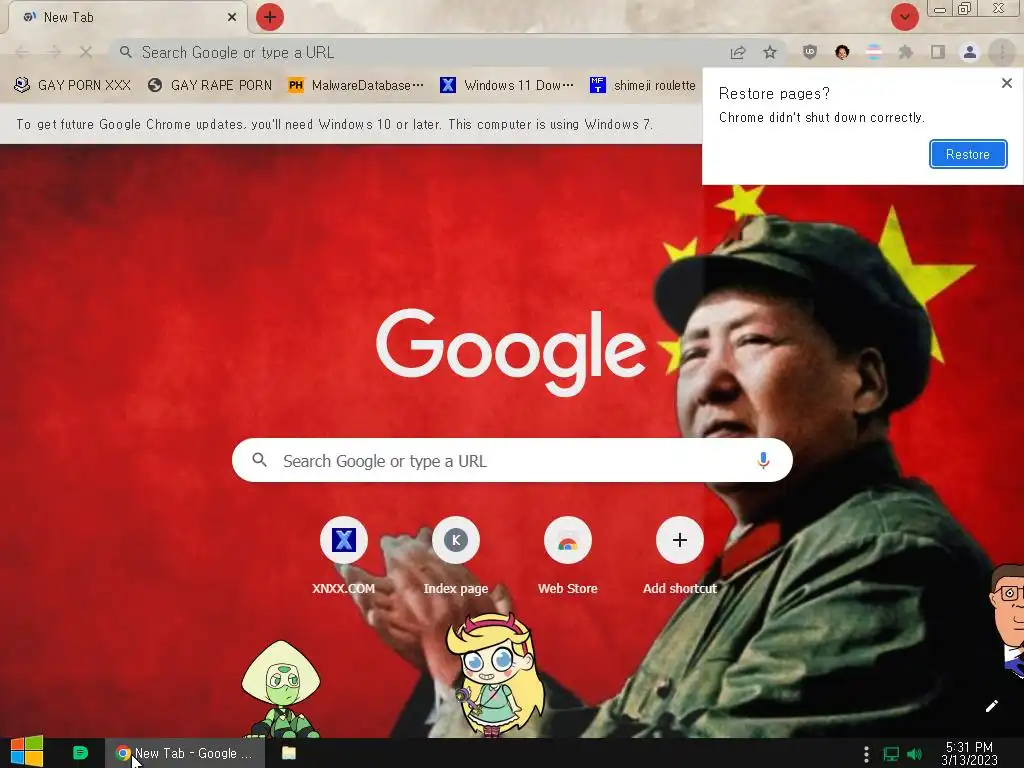This screenshot has height=768, width=1024.
Task: Click the glasses cartoon character shimeji
Action: 1008,620
